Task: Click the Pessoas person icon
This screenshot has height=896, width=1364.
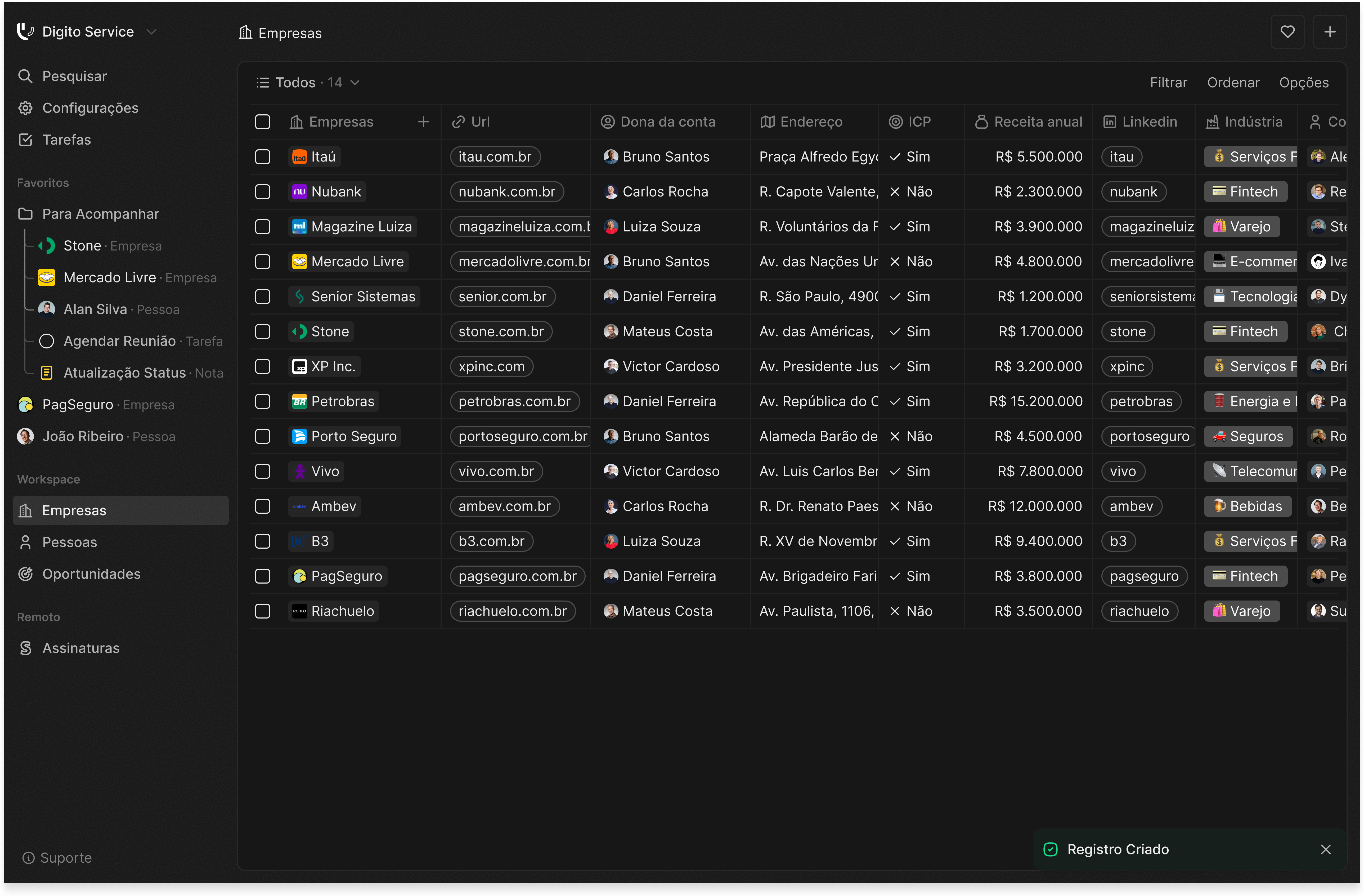Action: tap(25, 542)
